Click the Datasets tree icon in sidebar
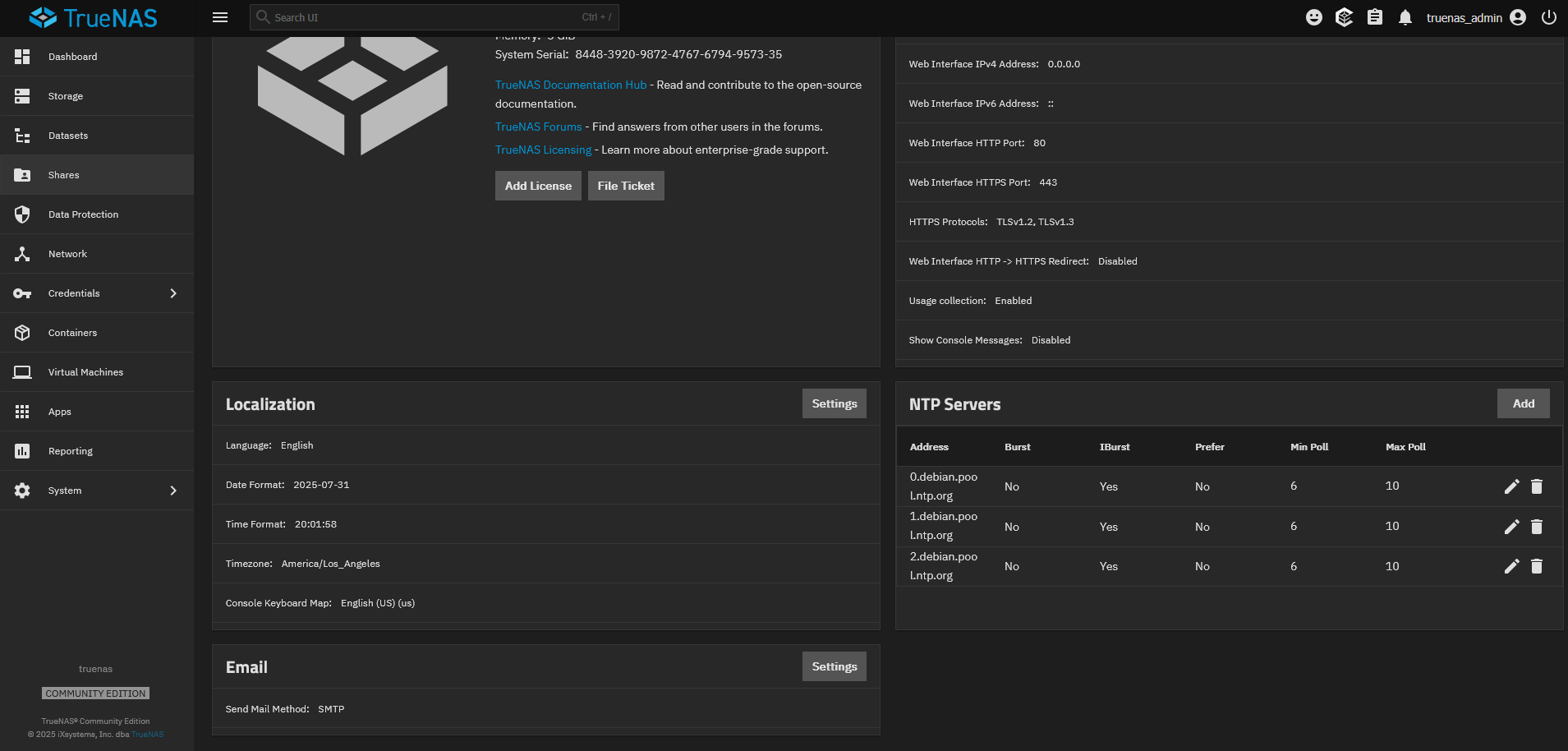 pos(22,136)
